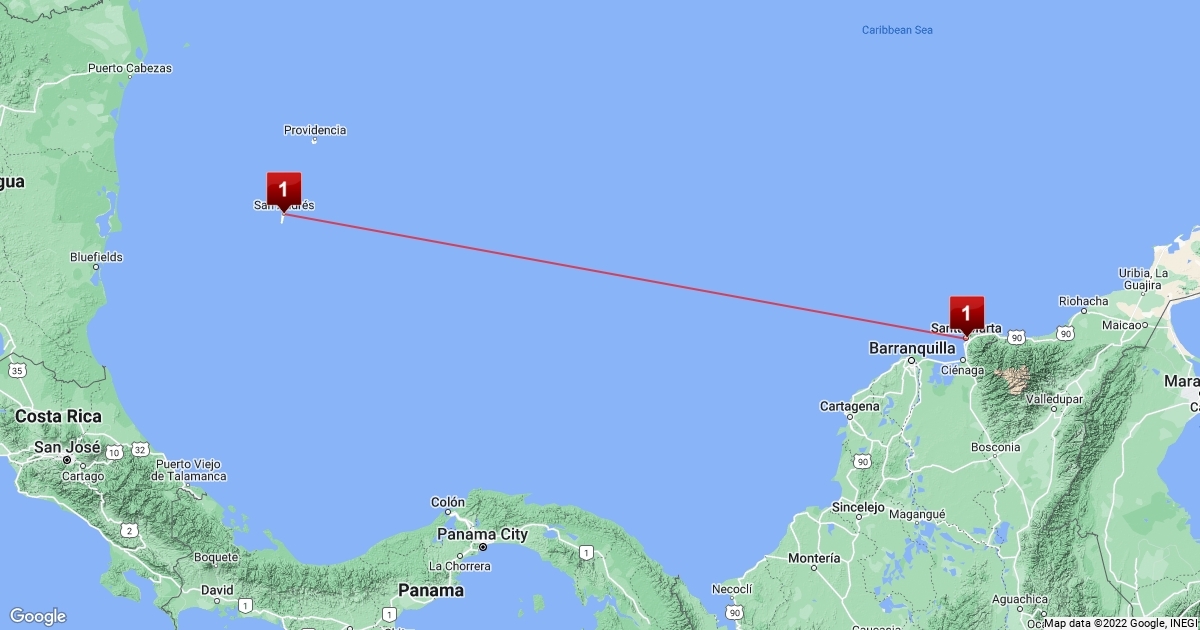Click the Costa Rica country label
Image resolution: width=1200 pixels, height=630 pixels.
tap(58, 416)
